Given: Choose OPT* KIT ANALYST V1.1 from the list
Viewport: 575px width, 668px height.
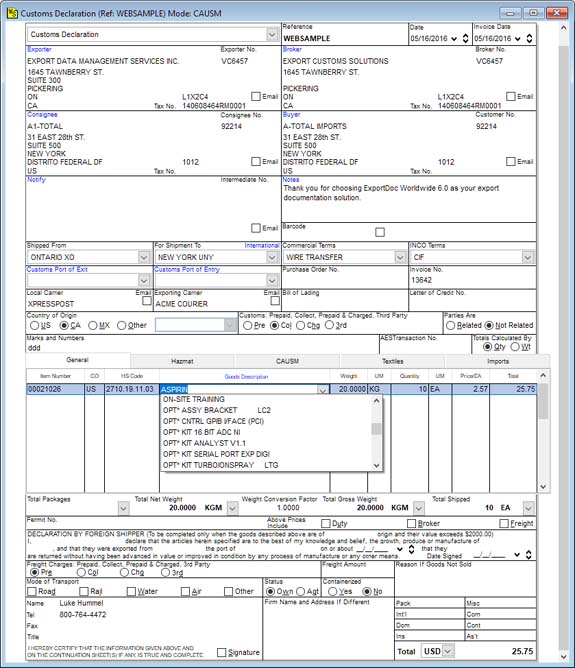Looking at the screenshot, I should tap(266, 443).
